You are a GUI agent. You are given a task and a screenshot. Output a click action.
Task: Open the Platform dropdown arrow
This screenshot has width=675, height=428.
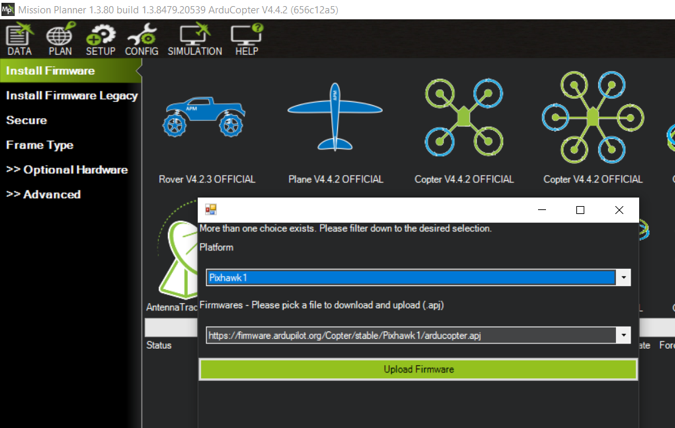[623, 278]
